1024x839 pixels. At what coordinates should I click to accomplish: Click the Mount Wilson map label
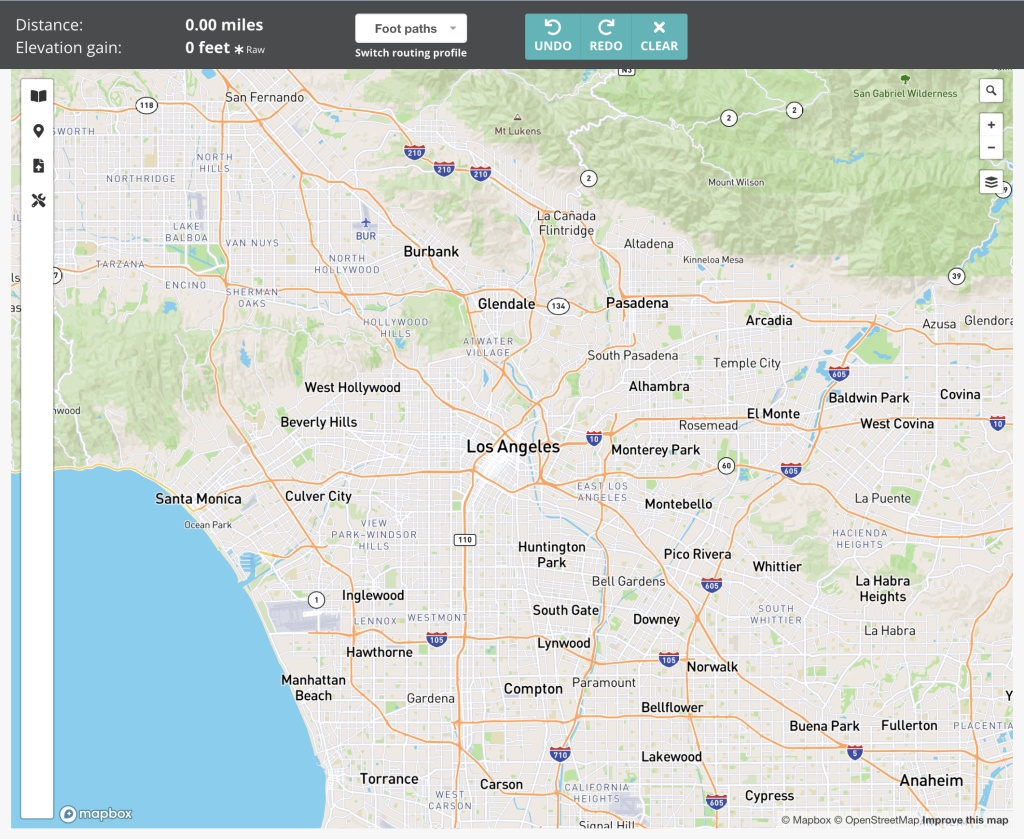pyautogui.click(x=736, y=182)
